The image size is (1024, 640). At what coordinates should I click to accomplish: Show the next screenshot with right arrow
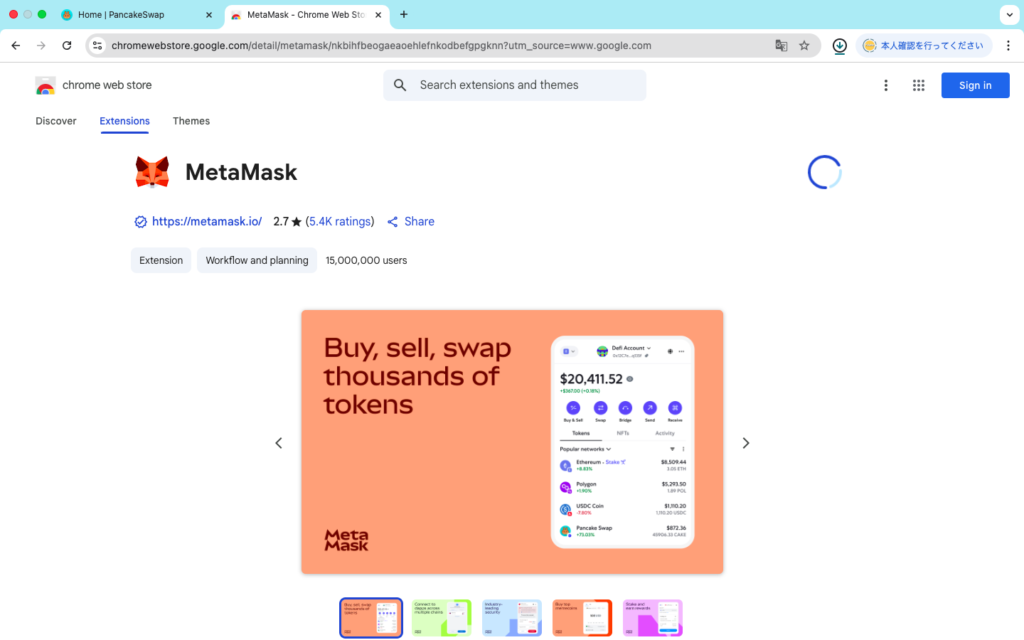point(745,443)
